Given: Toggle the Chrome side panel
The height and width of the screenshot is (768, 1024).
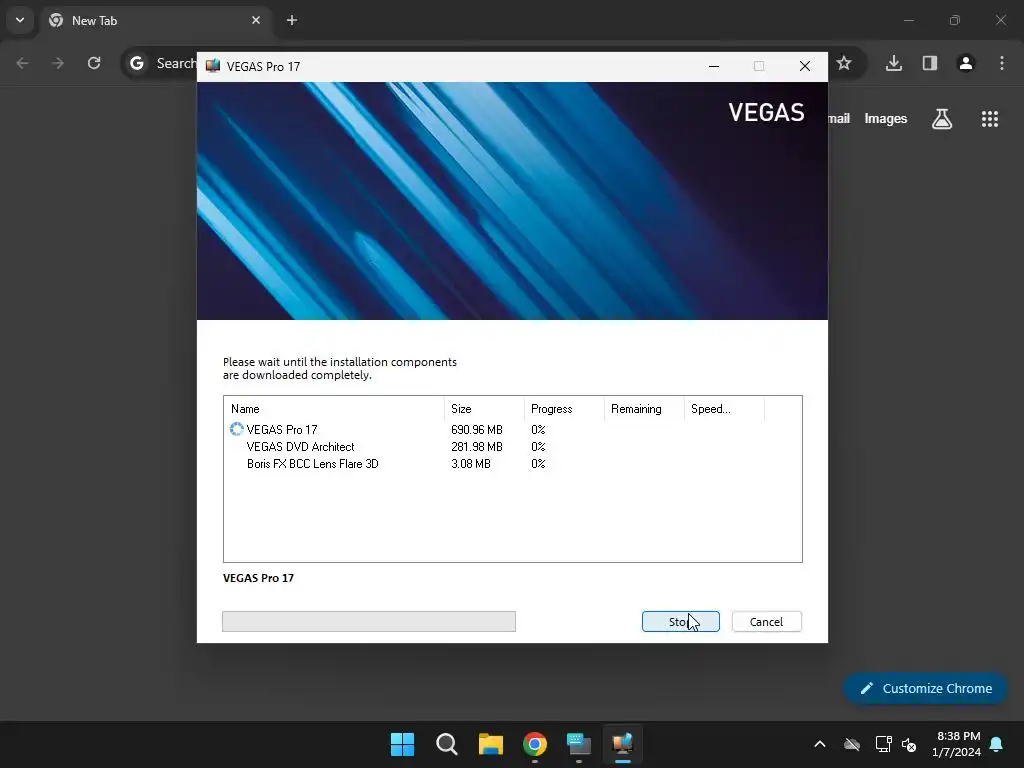Looking at the screenshot, I should (930, 63).
